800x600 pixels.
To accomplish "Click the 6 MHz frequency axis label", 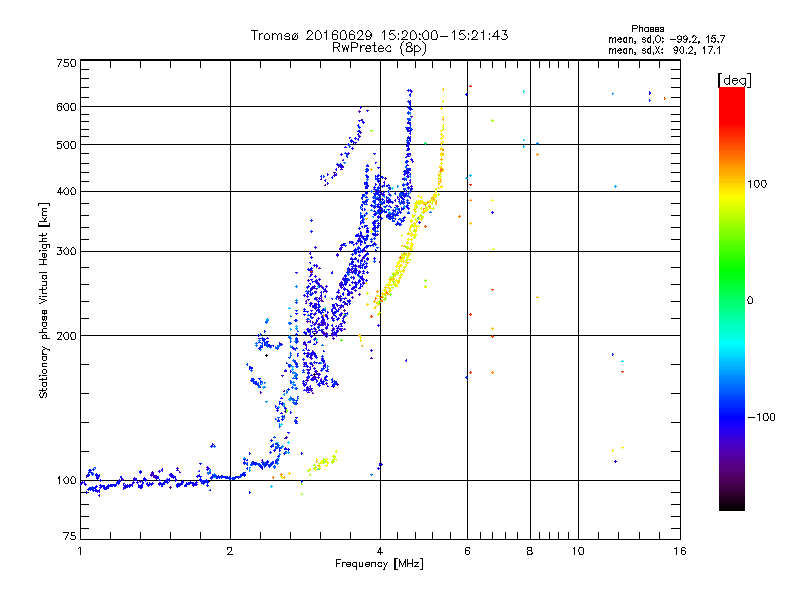I will tap(467, 551).
